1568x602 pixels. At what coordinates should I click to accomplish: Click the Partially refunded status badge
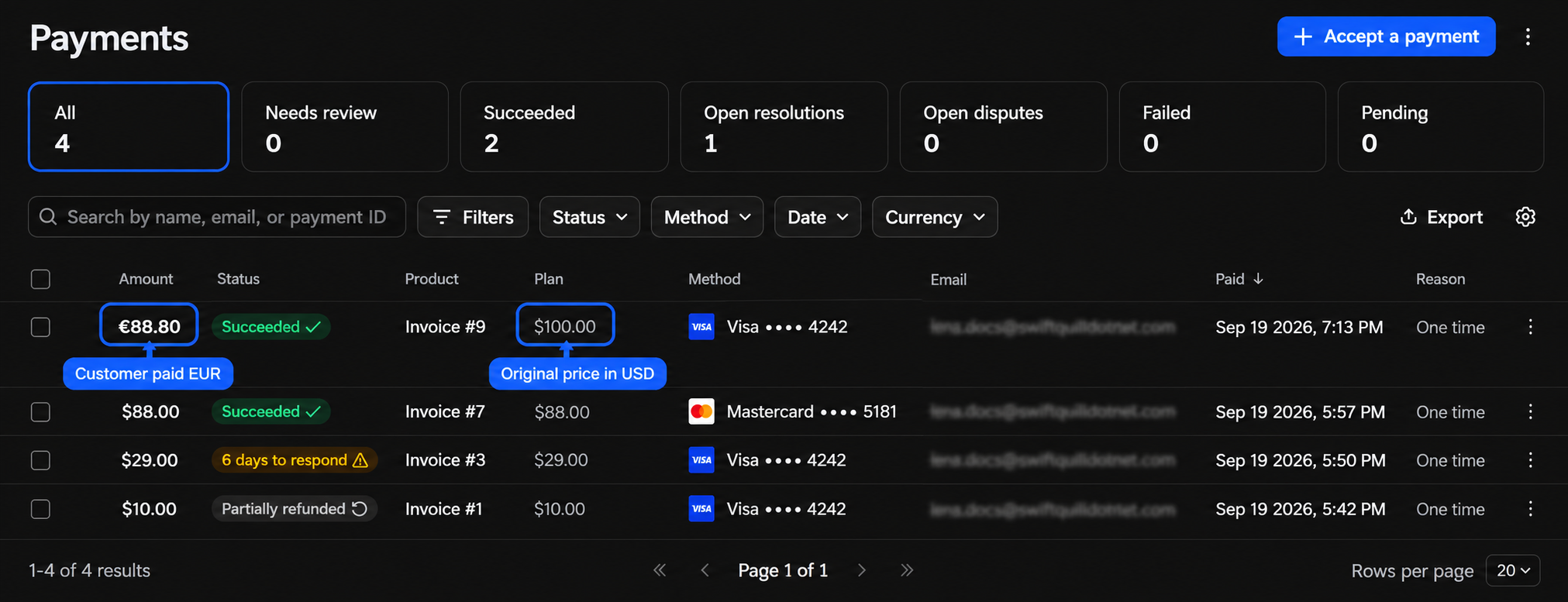[295, 509]
